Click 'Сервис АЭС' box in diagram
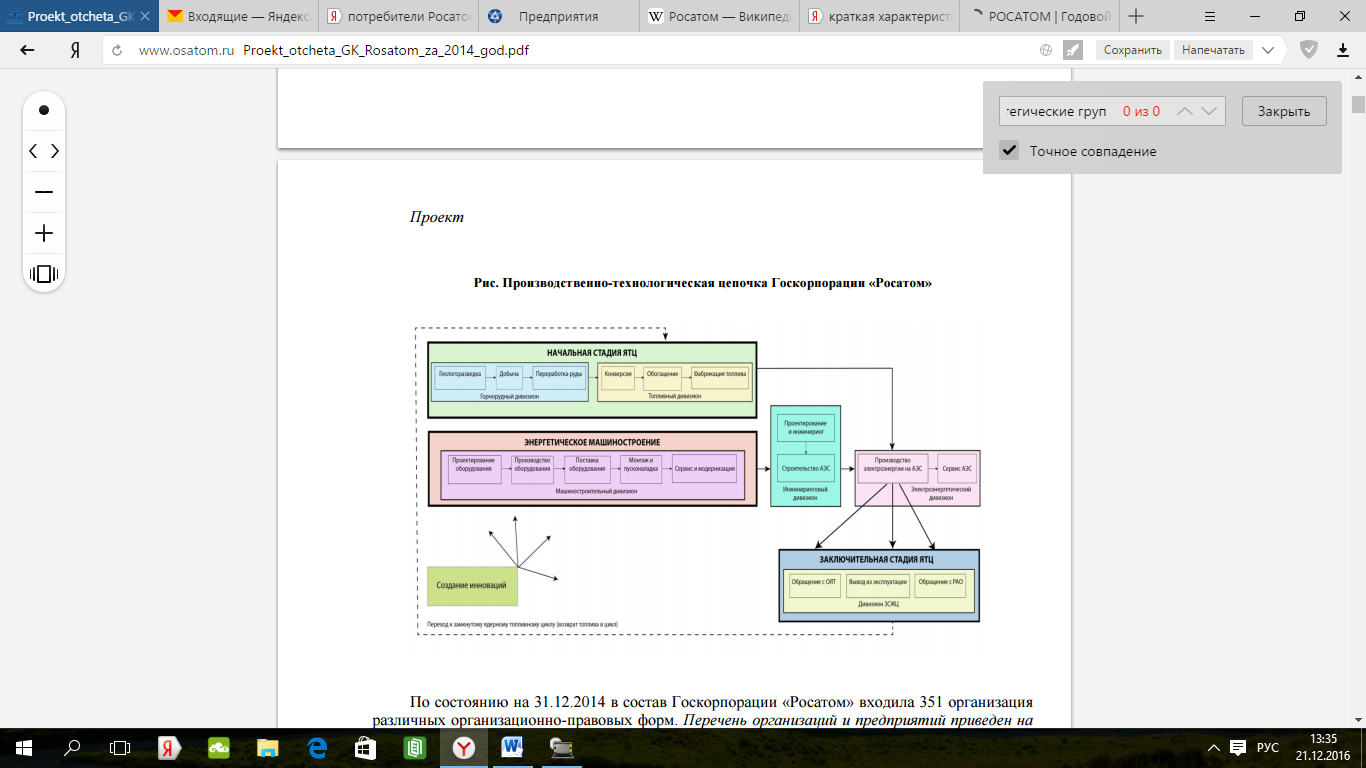The width and height of the screenshot is (1366, 768). [956, 467]
